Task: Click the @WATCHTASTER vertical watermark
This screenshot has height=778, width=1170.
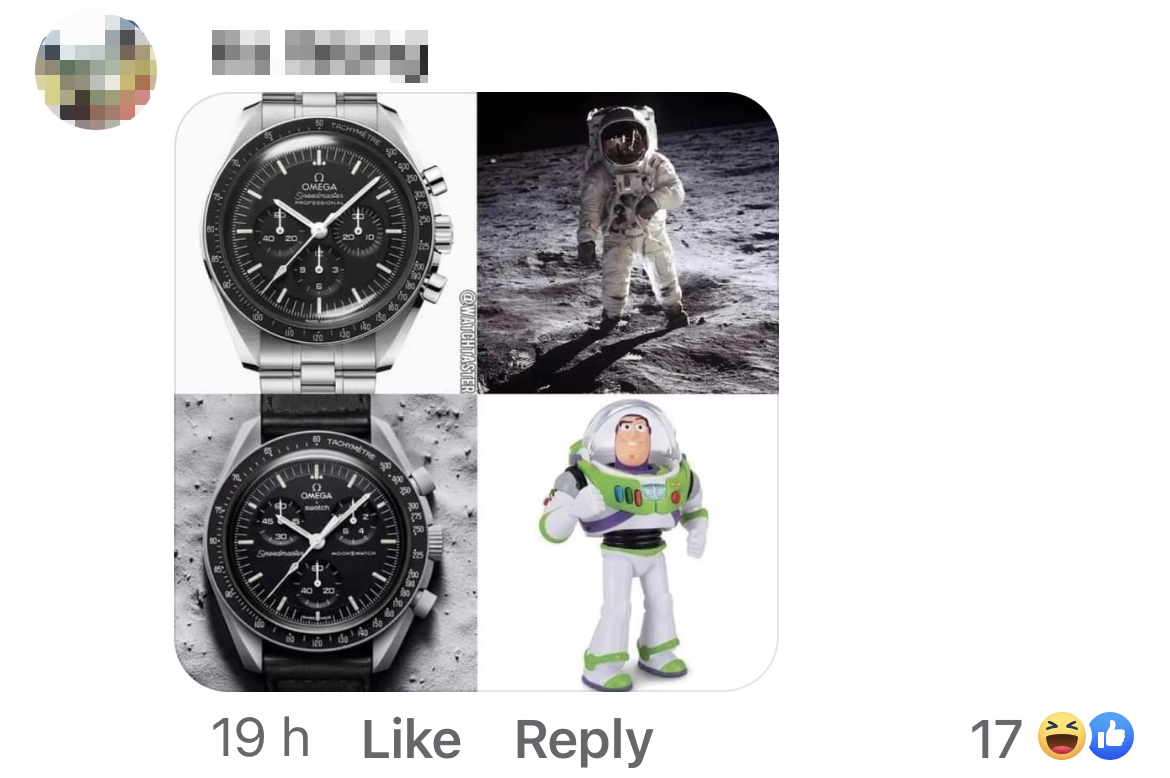Action: point(466,341)
